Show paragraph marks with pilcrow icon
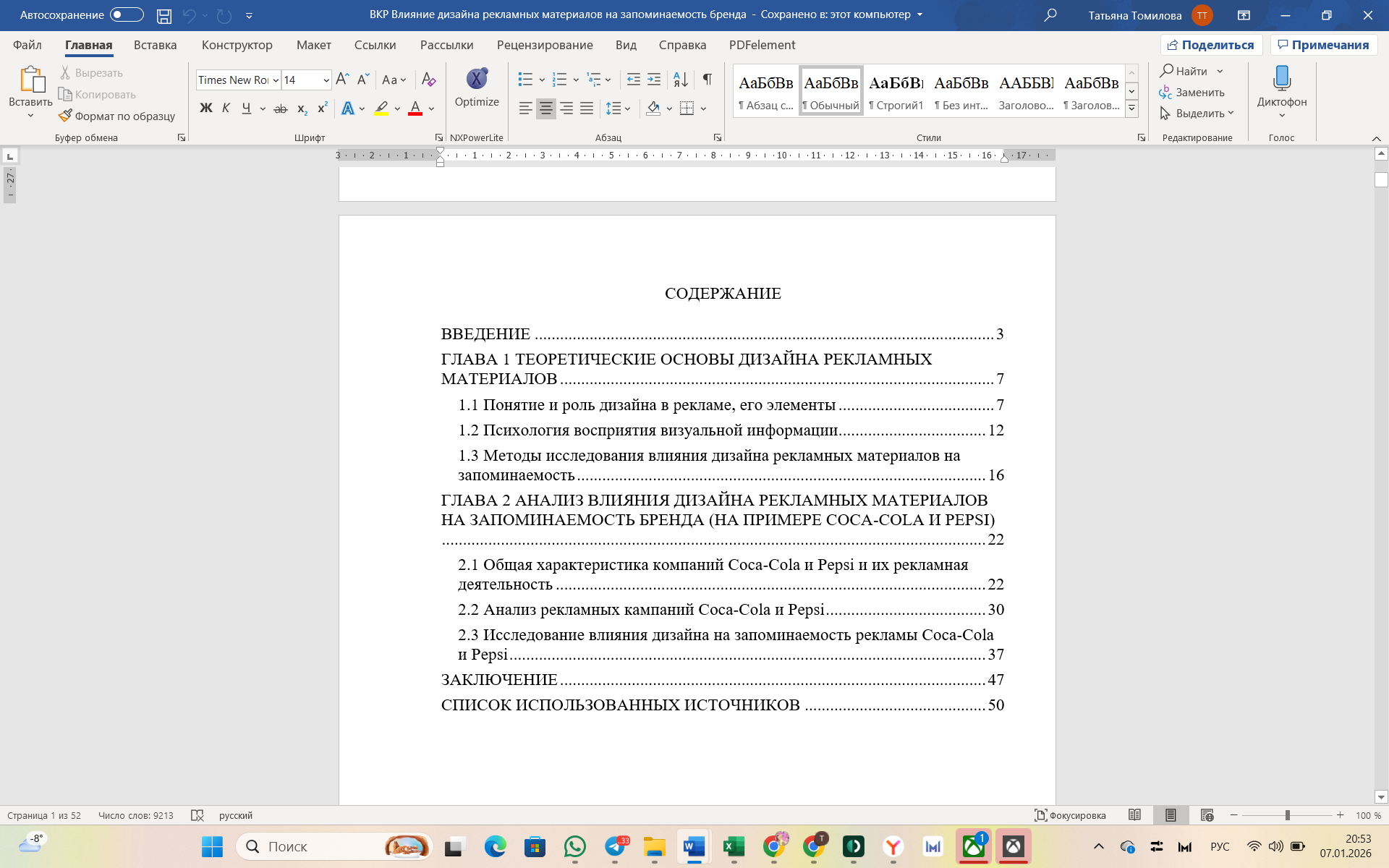Screen dimensions: 1389x868 click(707, 79)
